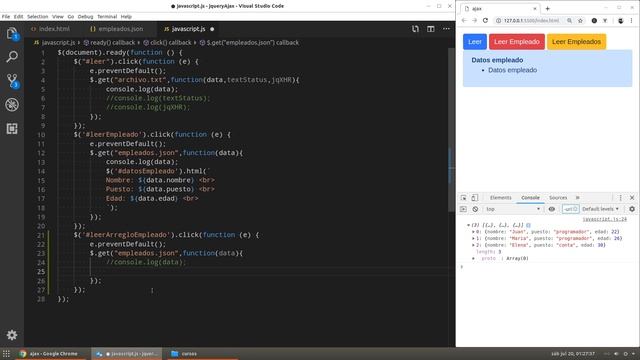640x360 pixels.
Task: Open the Debug view in activity bar
Action: (12, 105)
